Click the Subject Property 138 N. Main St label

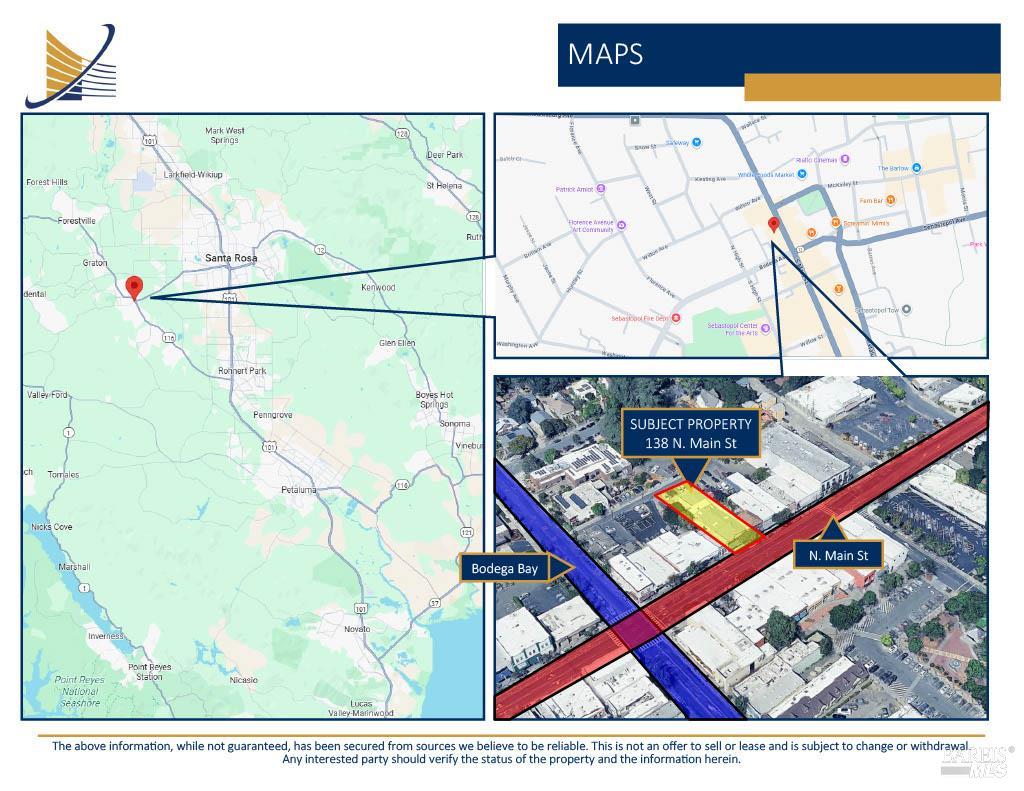coord(691,433)
